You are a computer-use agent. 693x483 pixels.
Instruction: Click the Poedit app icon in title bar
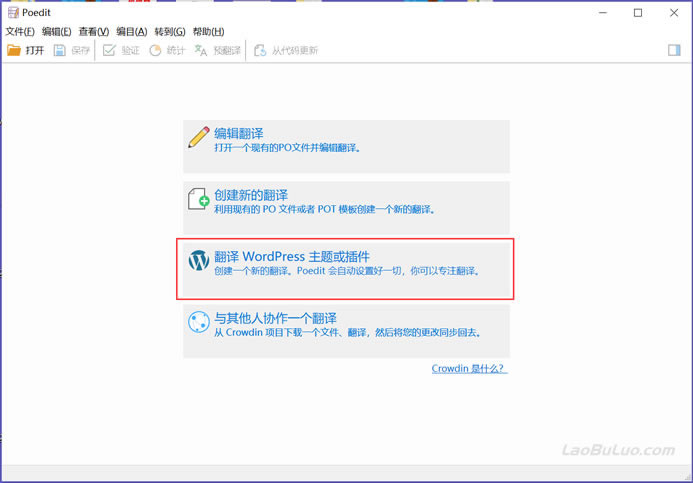tap(13, 13)
